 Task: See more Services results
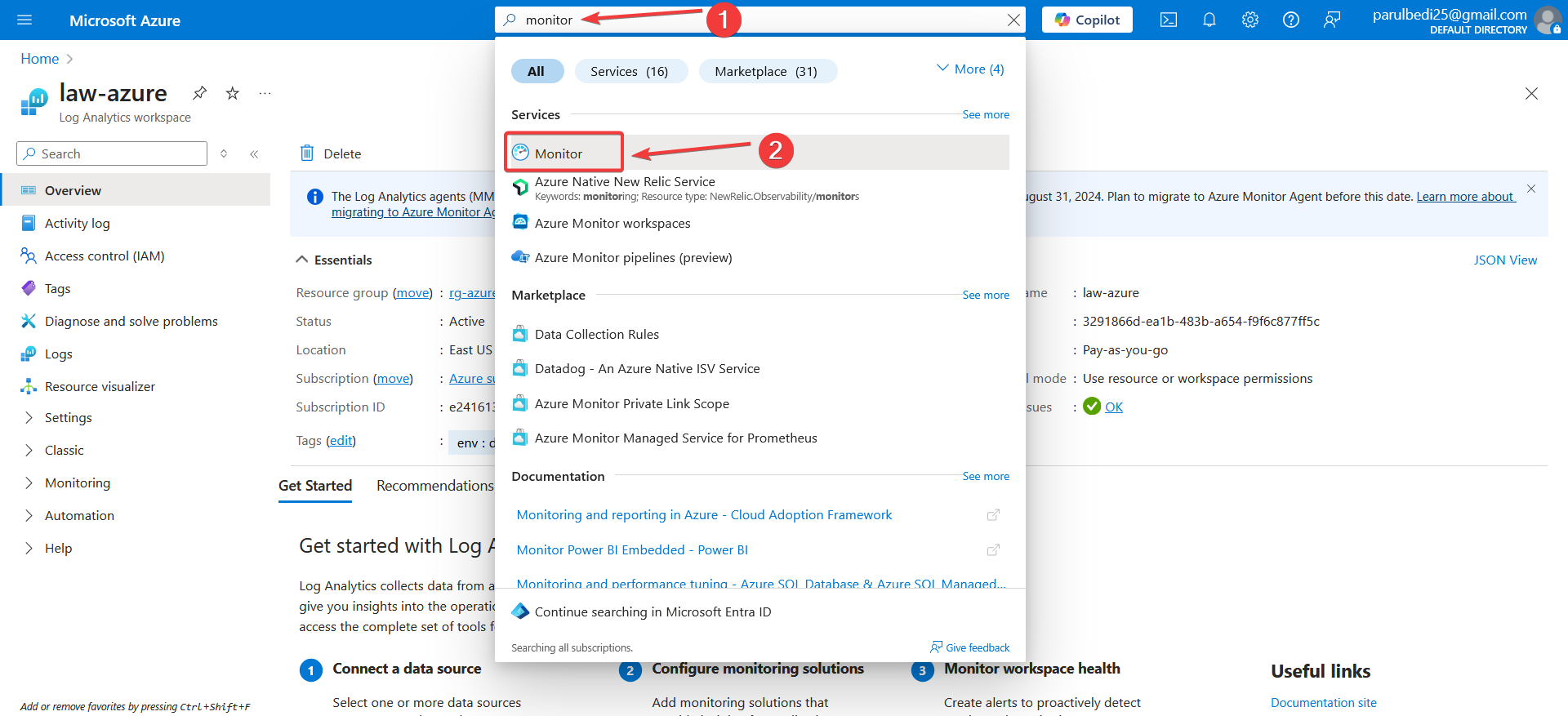coord(986,114)
